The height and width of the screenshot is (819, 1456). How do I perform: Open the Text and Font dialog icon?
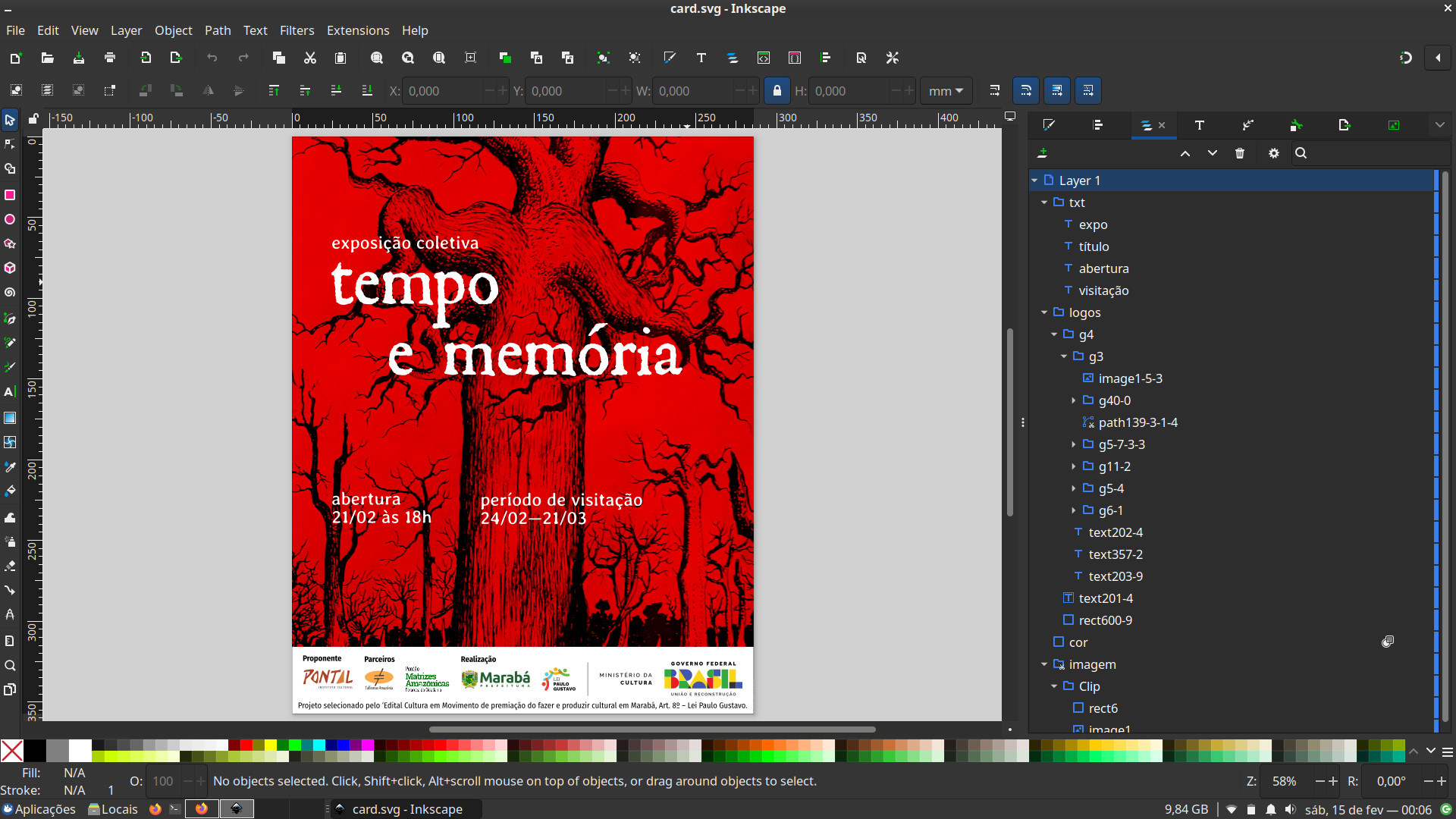pos(701,58)
